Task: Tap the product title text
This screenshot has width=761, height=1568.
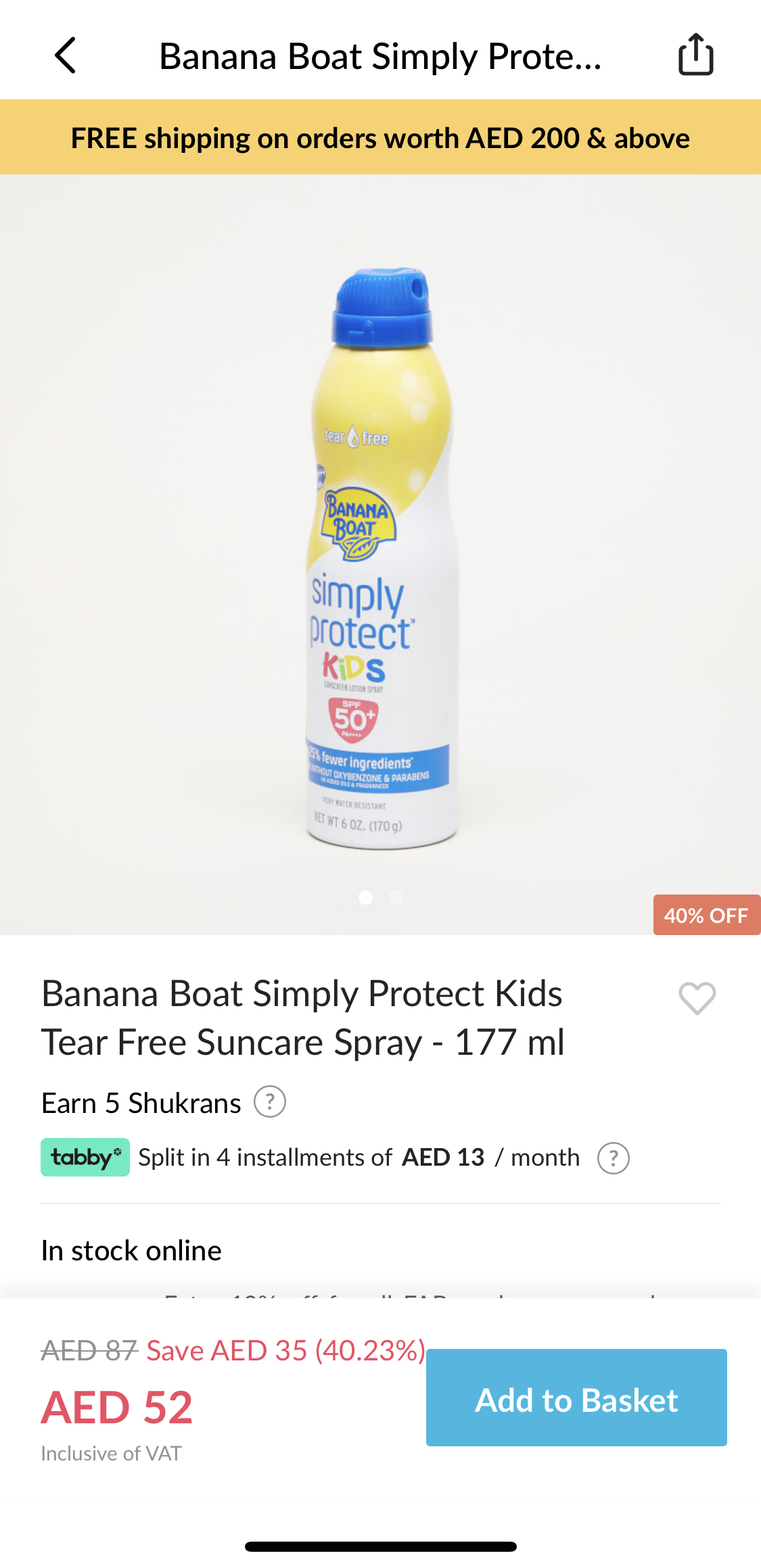Action: tap(302, 1018)
